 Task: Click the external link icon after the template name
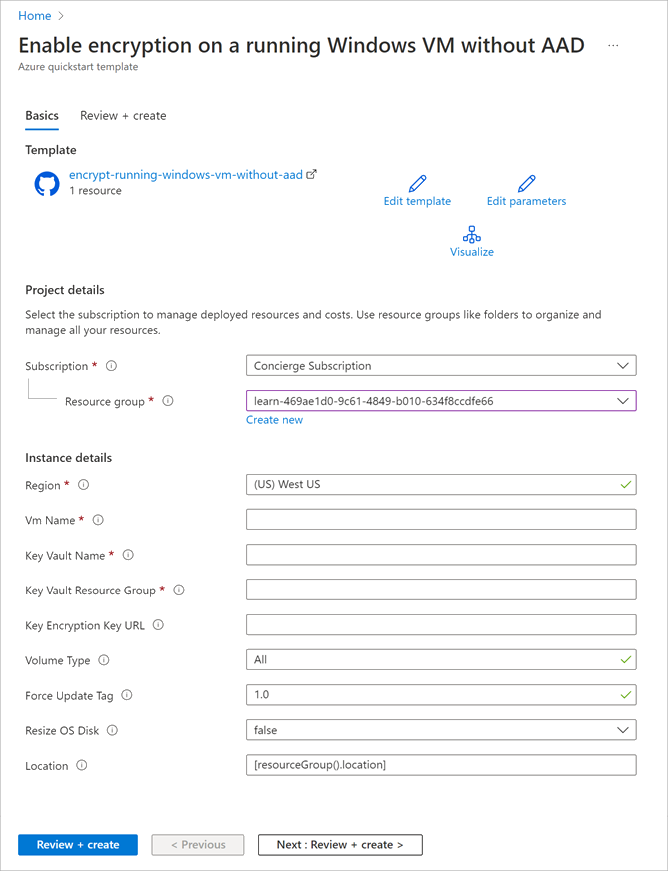pos(312,174)
